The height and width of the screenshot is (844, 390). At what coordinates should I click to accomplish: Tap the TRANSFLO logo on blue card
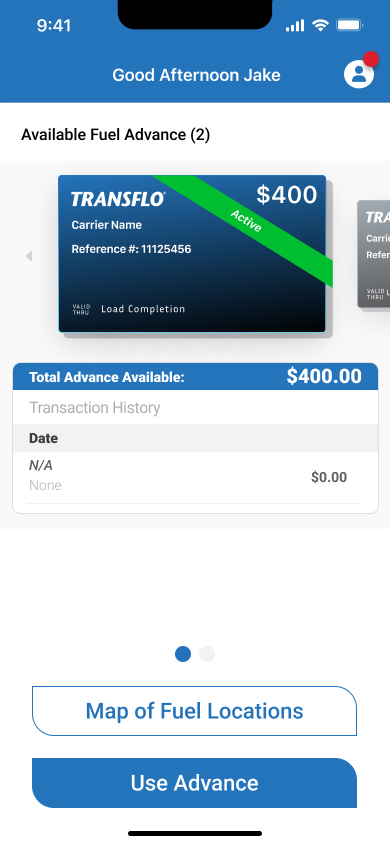pos(118,199)
